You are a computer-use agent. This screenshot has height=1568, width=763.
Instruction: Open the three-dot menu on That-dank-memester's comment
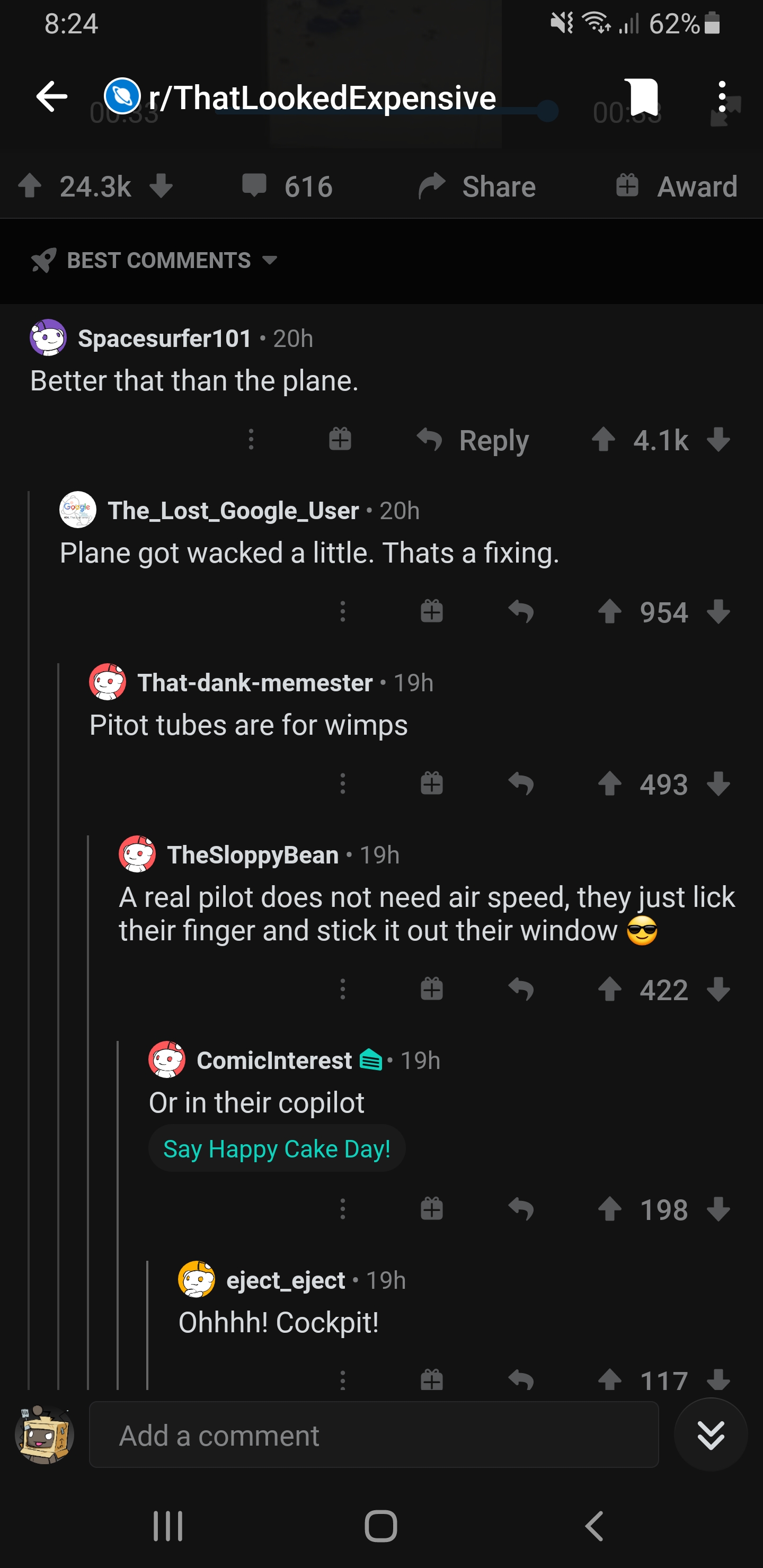point(343,783)
